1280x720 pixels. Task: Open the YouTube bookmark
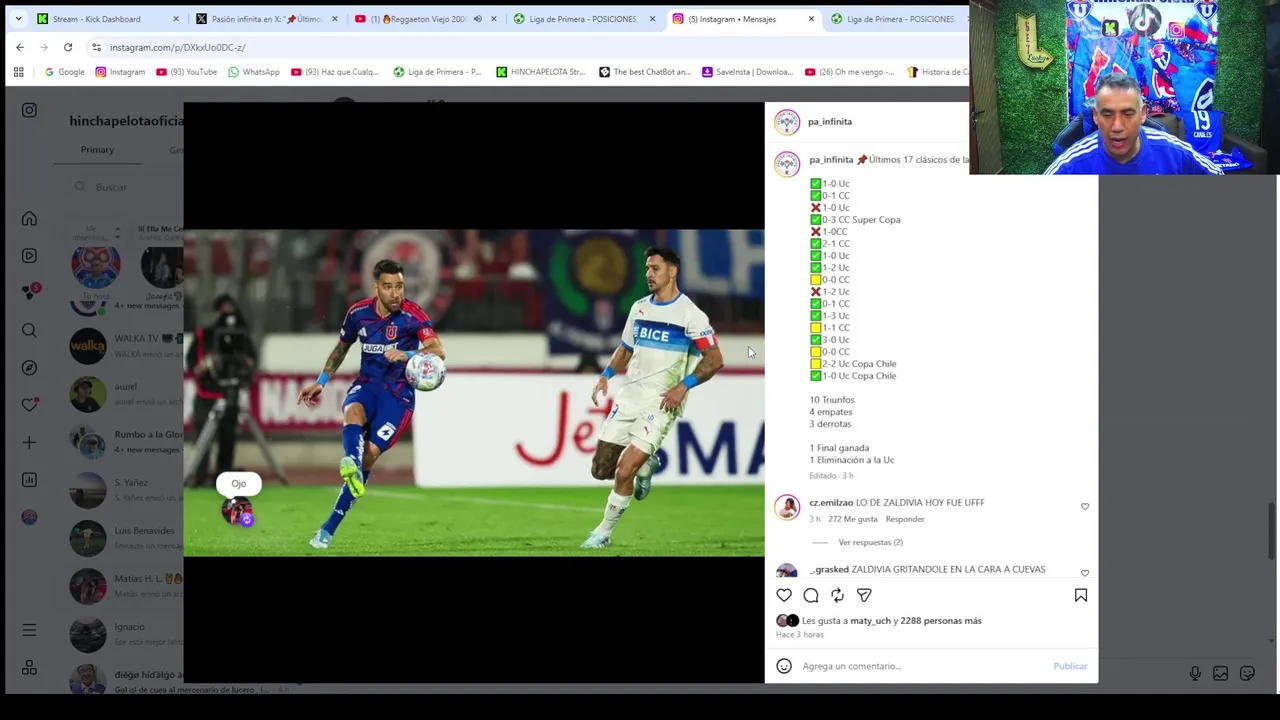click(x=186, y=72)
